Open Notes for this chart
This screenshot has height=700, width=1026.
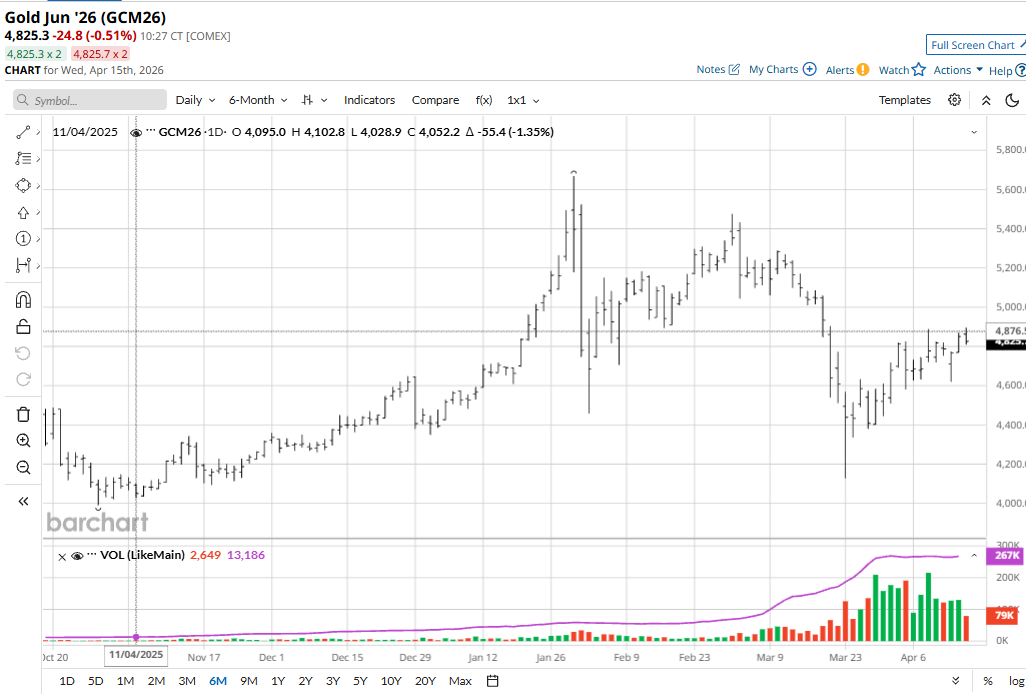pos(718,69)
